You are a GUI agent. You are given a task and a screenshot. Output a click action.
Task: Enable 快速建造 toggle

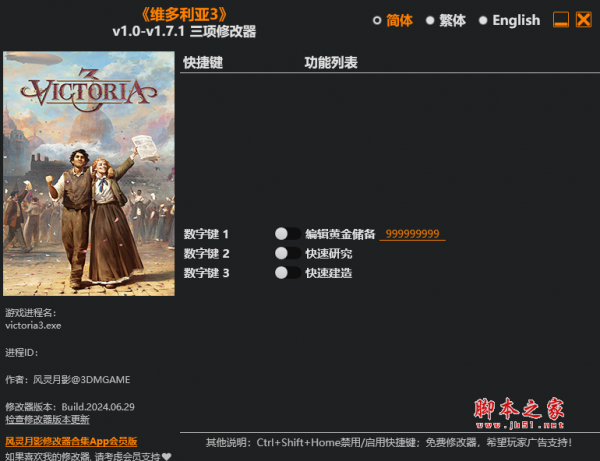pos(287,273)
